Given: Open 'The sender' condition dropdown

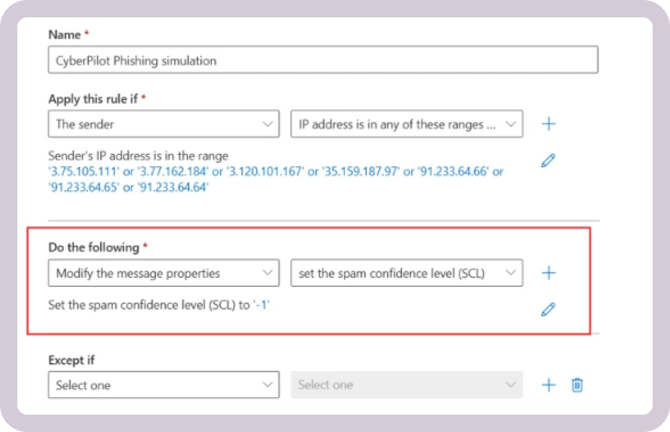Looking at the screenshot, I should (x=164, y=124).
